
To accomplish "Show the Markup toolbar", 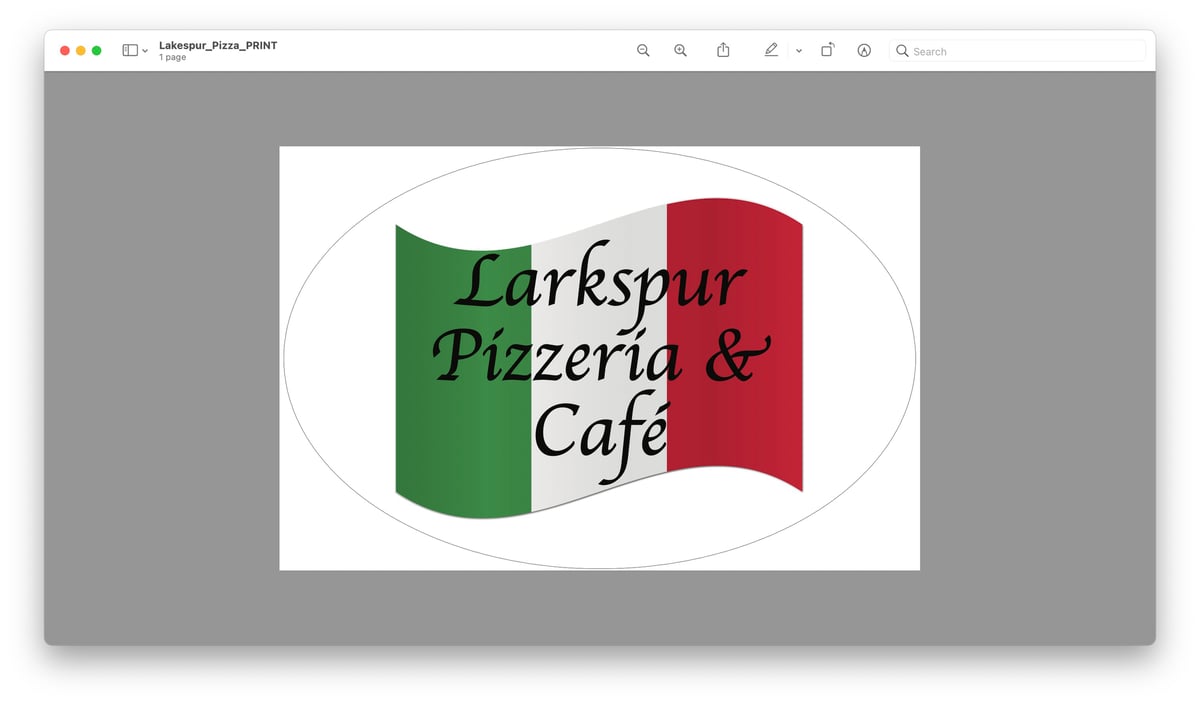I will click(864, 51).
